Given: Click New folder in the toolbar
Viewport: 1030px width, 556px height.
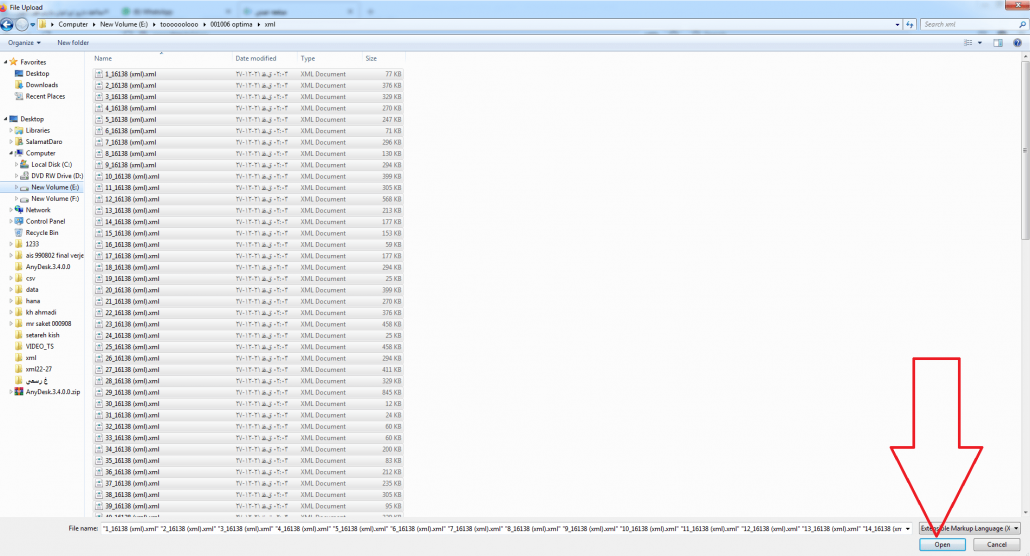Looking at the screenshot, I should click(73, 43).
